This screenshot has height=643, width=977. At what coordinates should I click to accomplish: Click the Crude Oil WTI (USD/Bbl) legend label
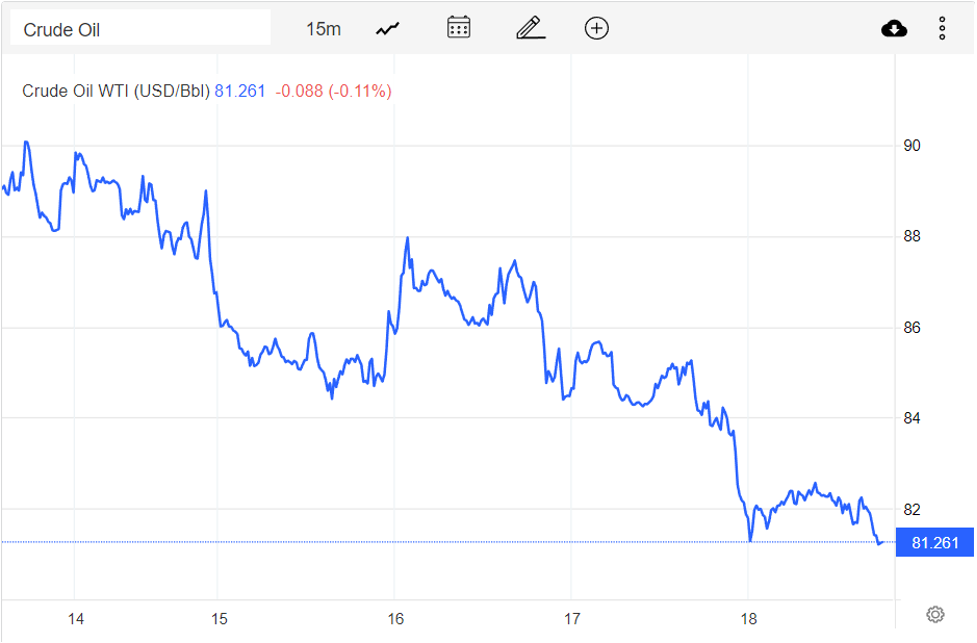116,91
